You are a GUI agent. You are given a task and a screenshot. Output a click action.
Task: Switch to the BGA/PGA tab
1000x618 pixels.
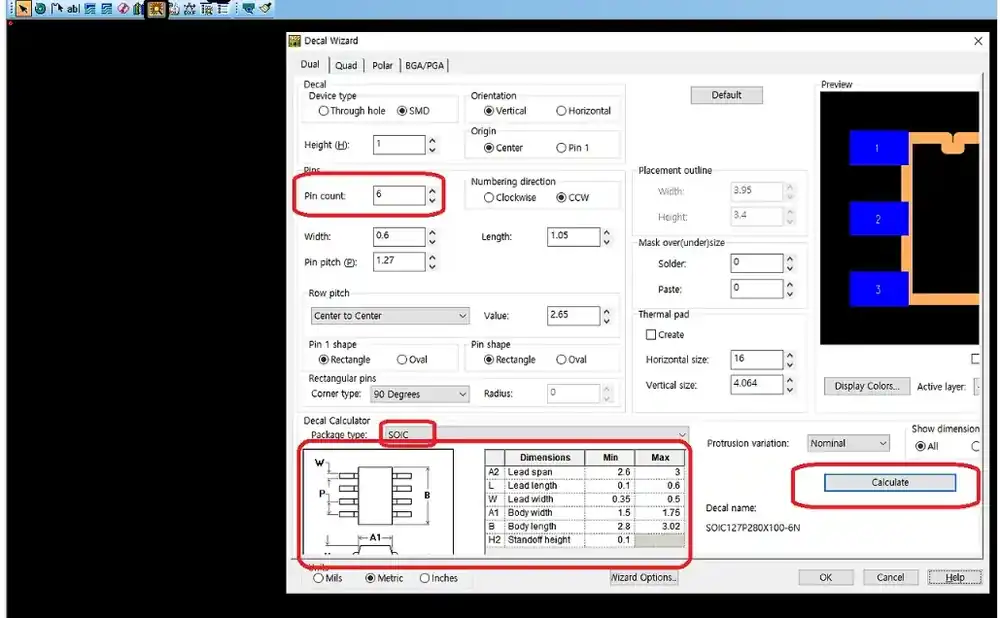tap(424, 65)
